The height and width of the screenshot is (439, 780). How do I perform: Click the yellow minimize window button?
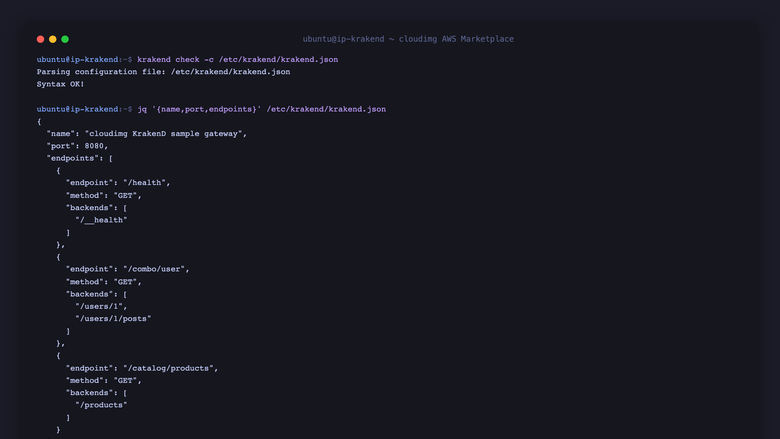click(53, 39)
